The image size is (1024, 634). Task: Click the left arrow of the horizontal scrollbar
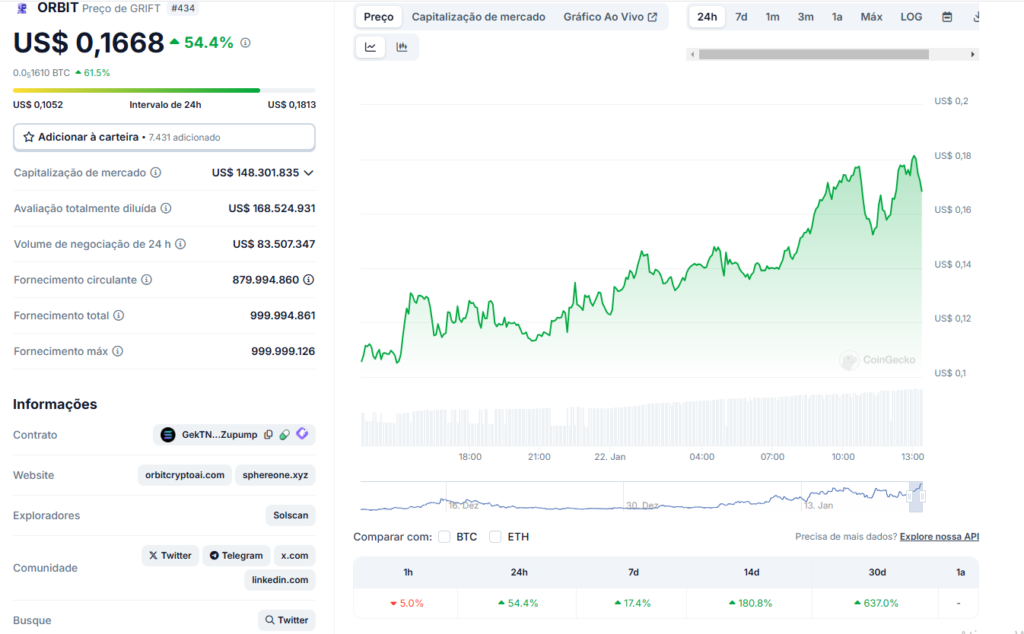tap(693, 54)
